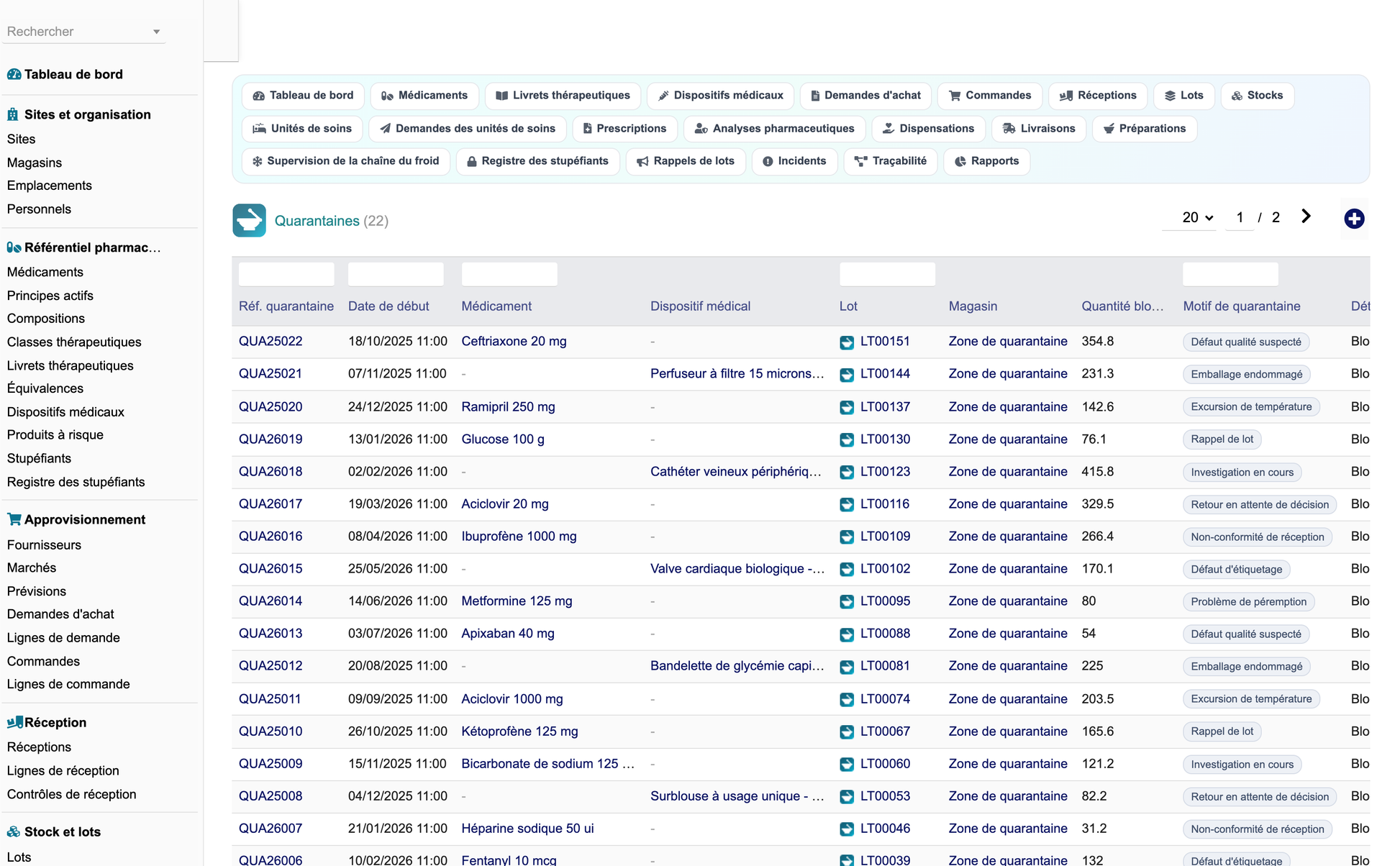The image size is (1400, 866).
Task: Open lot icon for LT00116
Action: tap(847, 504)
